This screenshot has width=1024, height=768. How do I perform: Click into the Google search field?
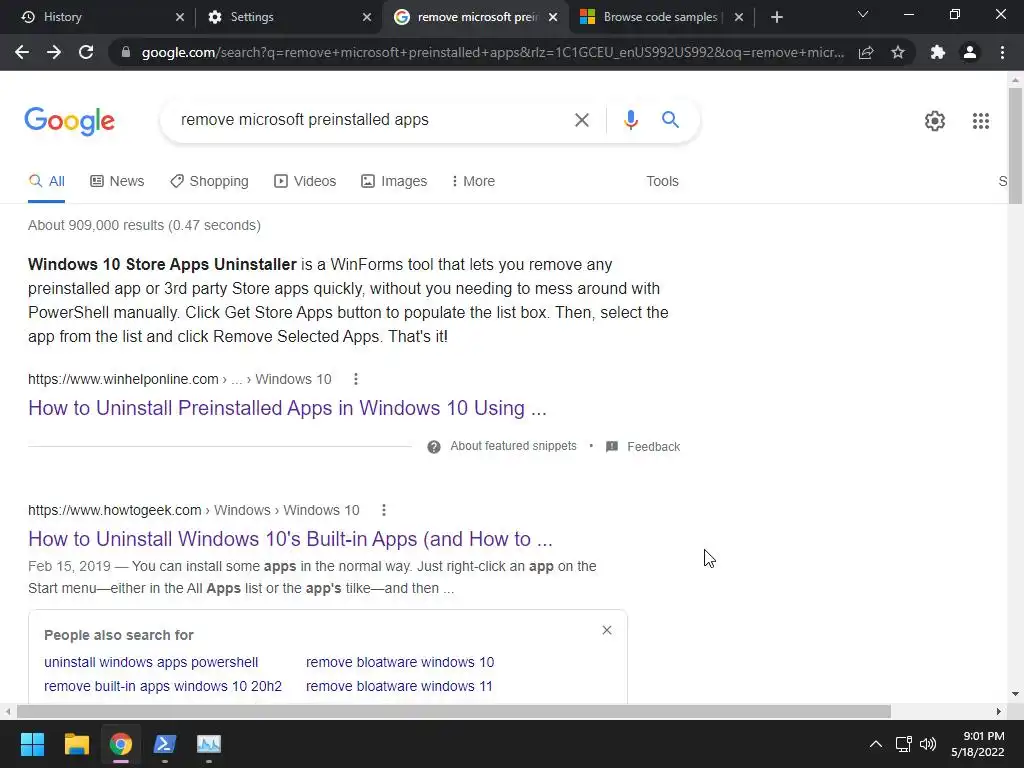[369, 120]
